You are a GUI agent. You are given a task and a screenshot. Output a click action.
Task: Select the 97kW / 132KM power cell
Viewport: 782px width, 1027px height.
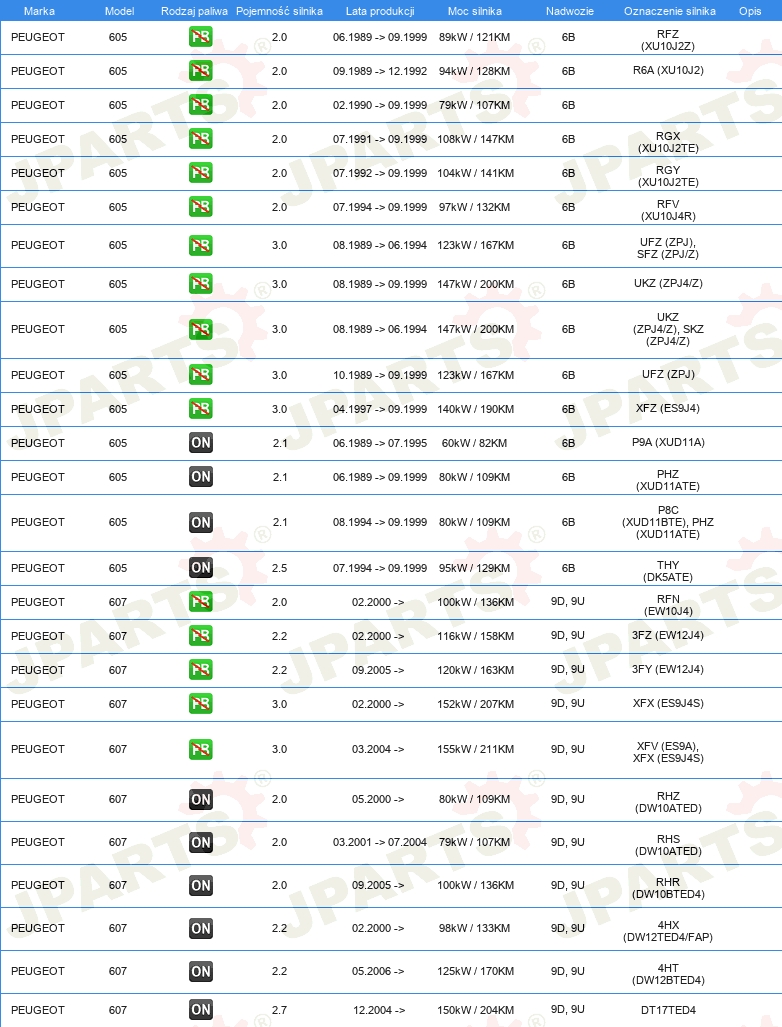tap(475, 208)
